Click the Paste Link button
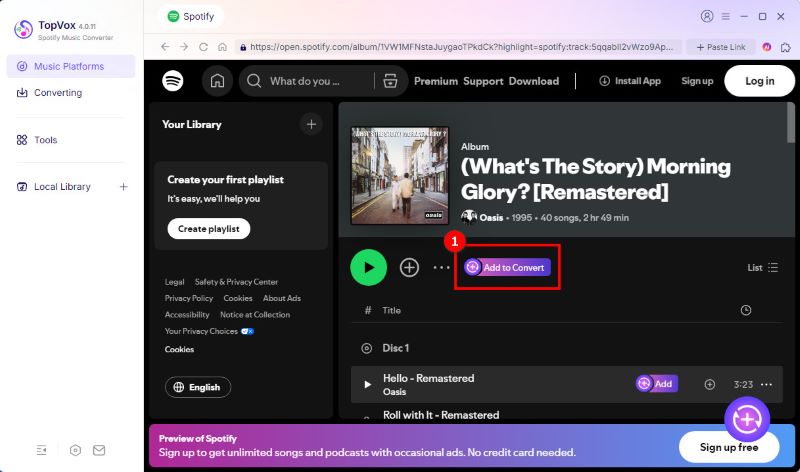Viewport: 800px width, 472px height. pos(720,47)
